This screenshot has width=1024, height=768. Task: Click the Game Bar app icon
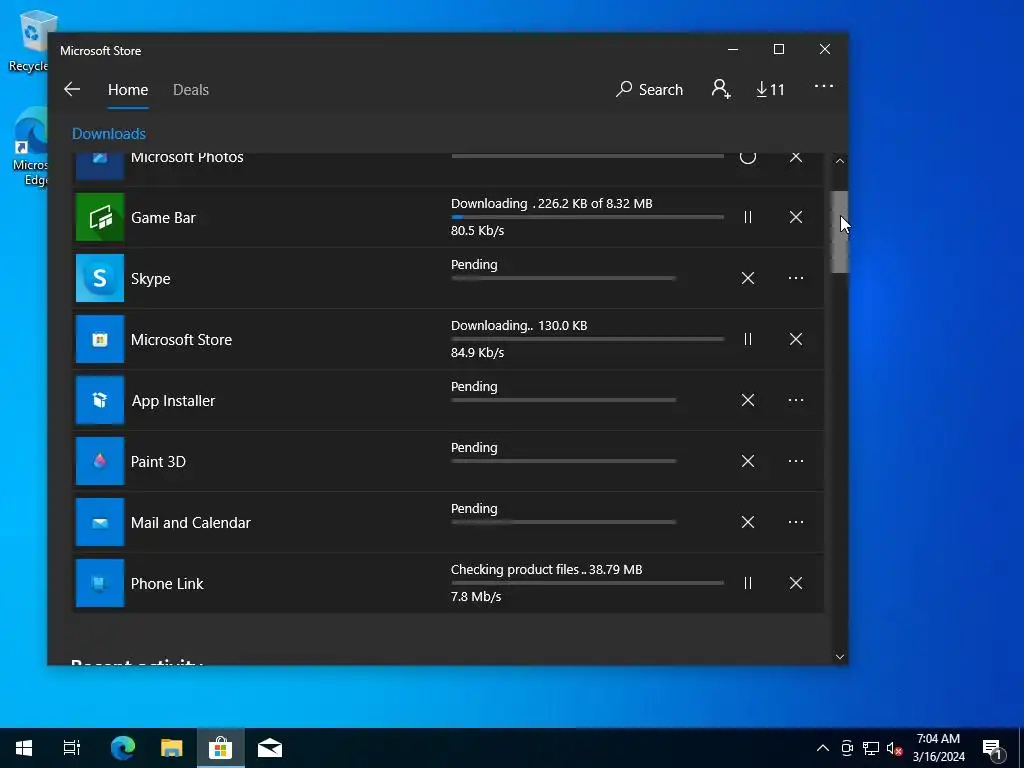pyautogui.click(x=100, y=217)
